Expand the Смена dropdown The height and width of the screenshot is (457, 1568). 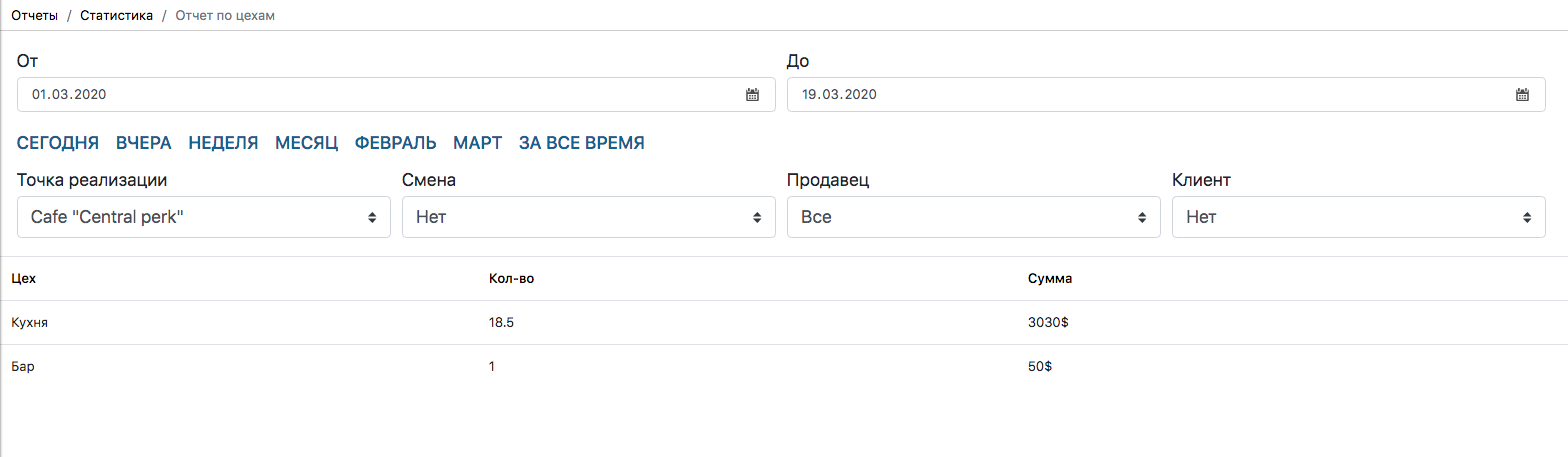tap(588, 217)
